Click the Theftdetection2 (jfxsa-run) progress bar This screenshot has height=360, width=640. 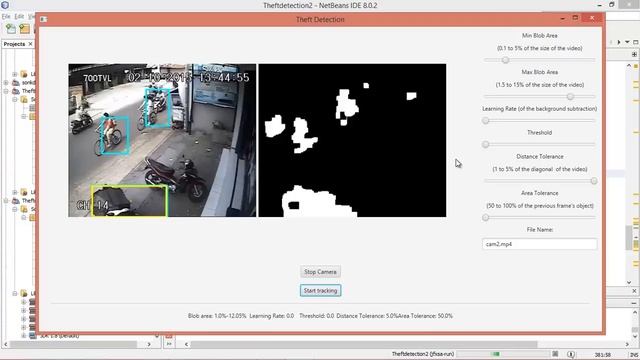coord(504,354)
